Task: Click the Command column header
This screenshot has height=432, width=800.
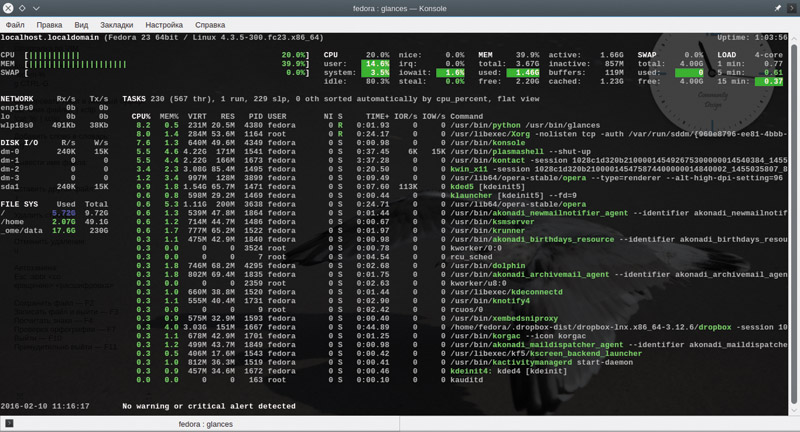Action: (466, 116)
